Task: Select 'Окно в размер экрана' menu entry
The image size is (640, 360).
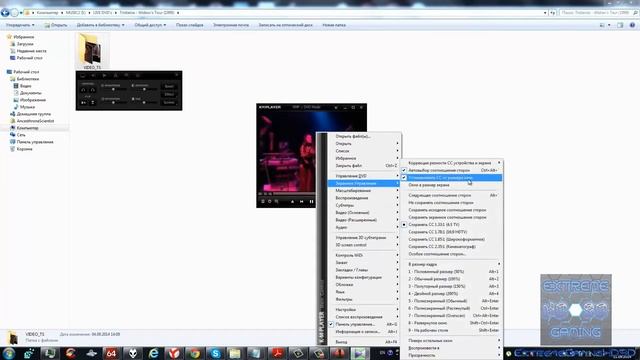Action: (x=452, y=185)
